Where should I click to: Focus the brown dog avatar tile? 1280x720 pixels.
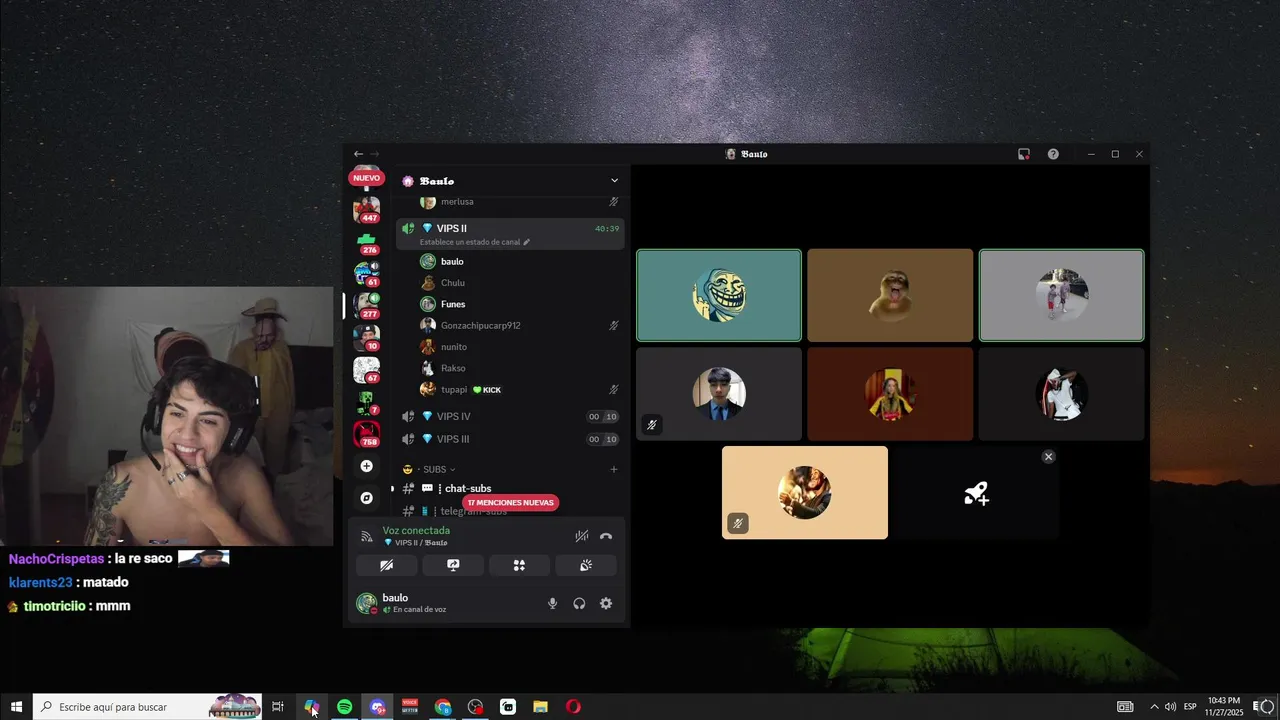click(890, 295)
